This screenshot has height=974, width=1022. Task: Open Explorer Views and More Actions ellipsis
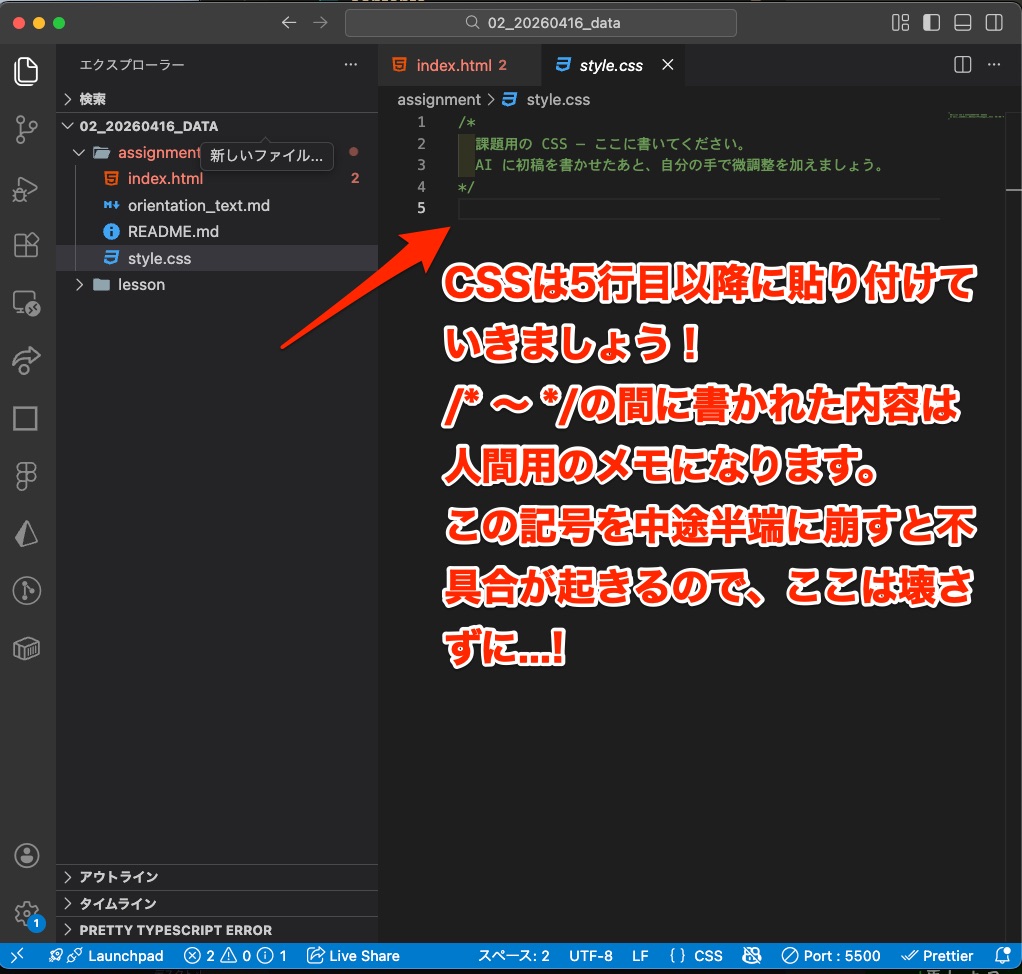click(351, 65)
